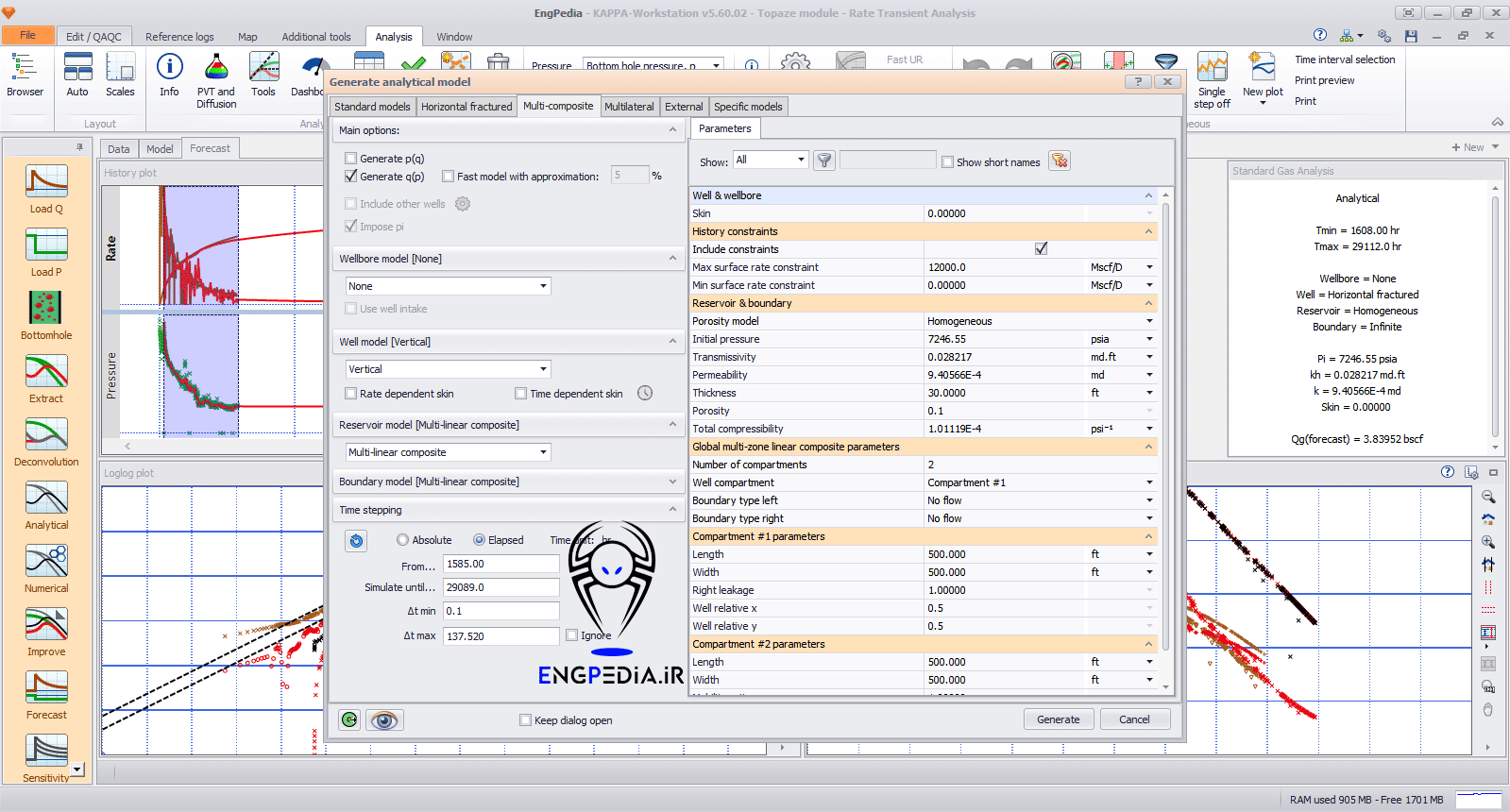Select the Absolute time radio button
This screenshot has width=1510, height=812.
click(403, 540)
